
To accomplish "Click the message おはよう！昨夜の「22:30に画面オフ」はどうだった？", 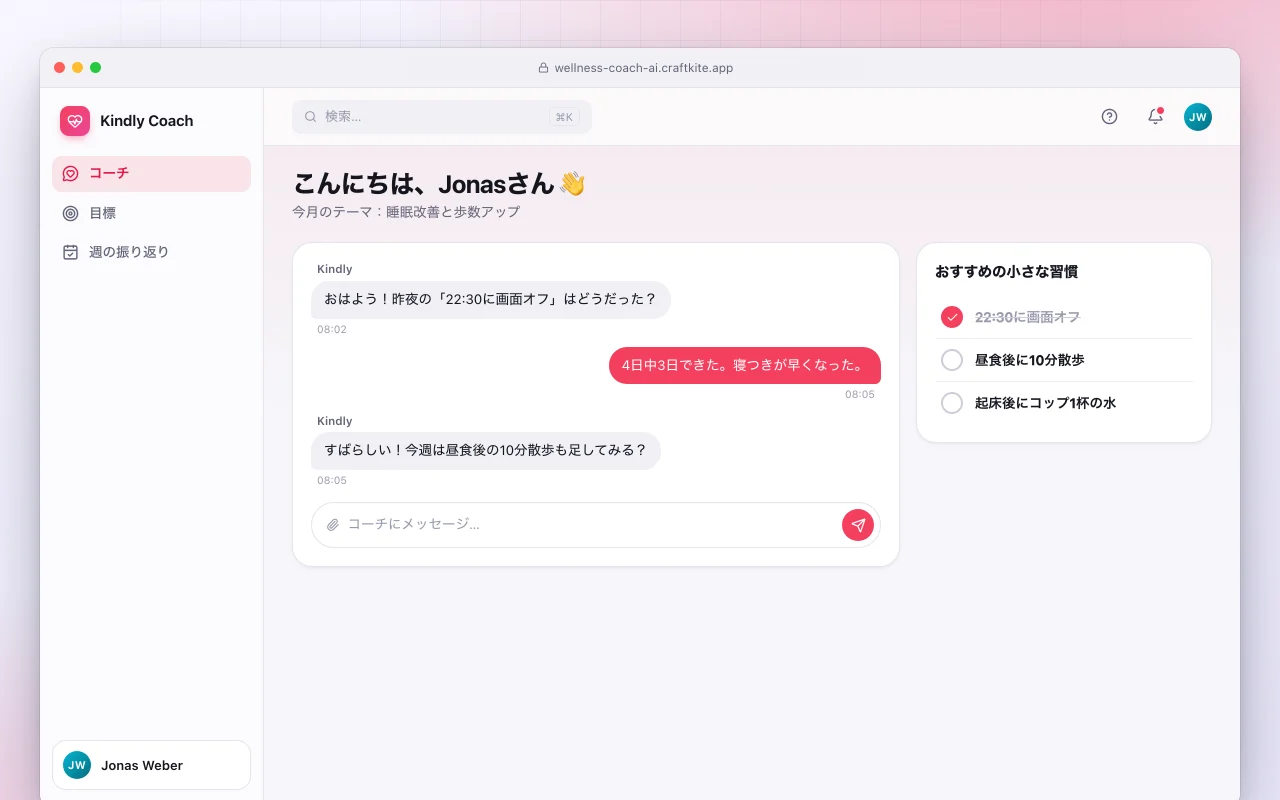I will pyautogui.click(x=491, y=299).
